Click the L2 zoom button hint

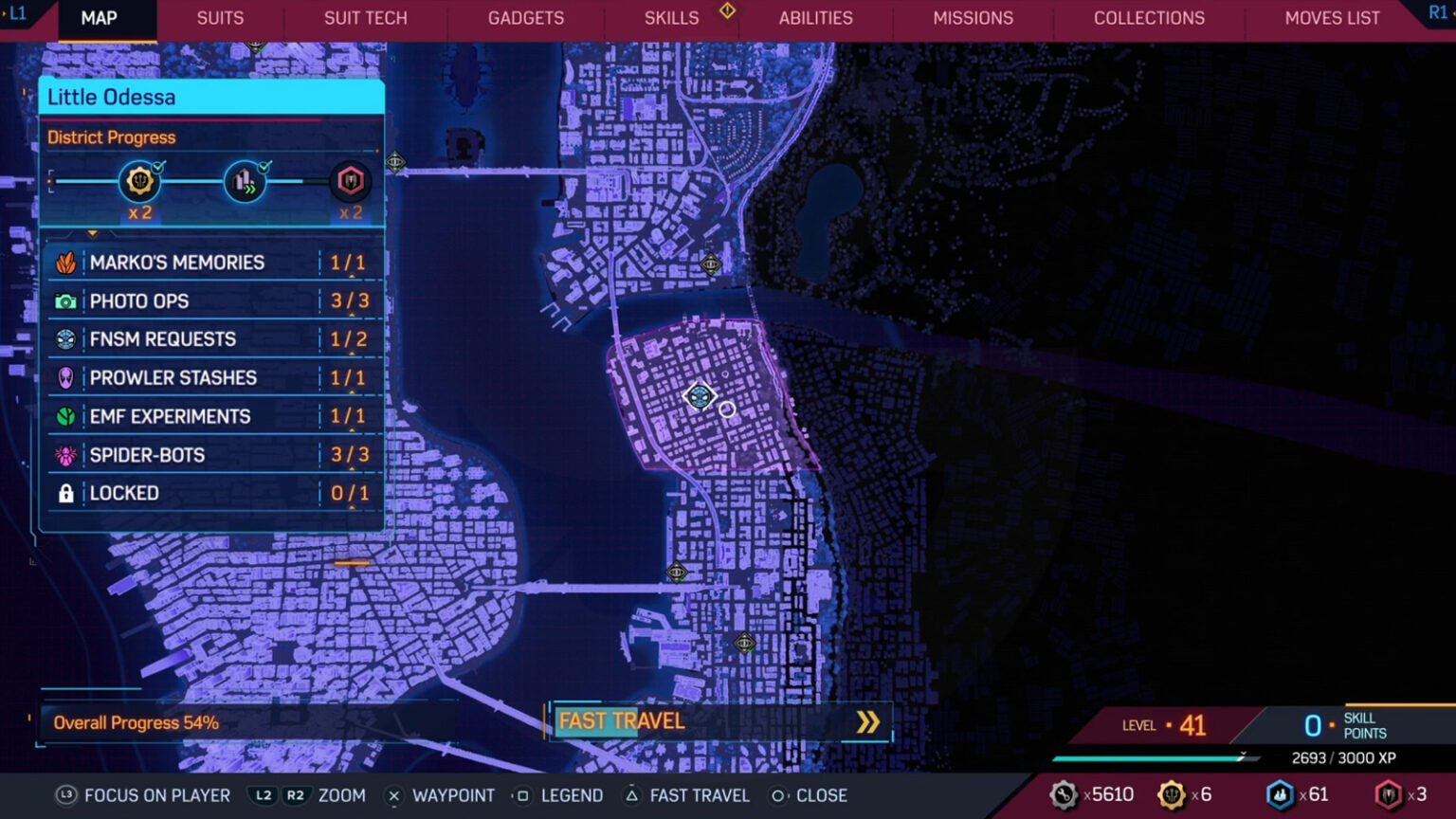tap(264, 795)
